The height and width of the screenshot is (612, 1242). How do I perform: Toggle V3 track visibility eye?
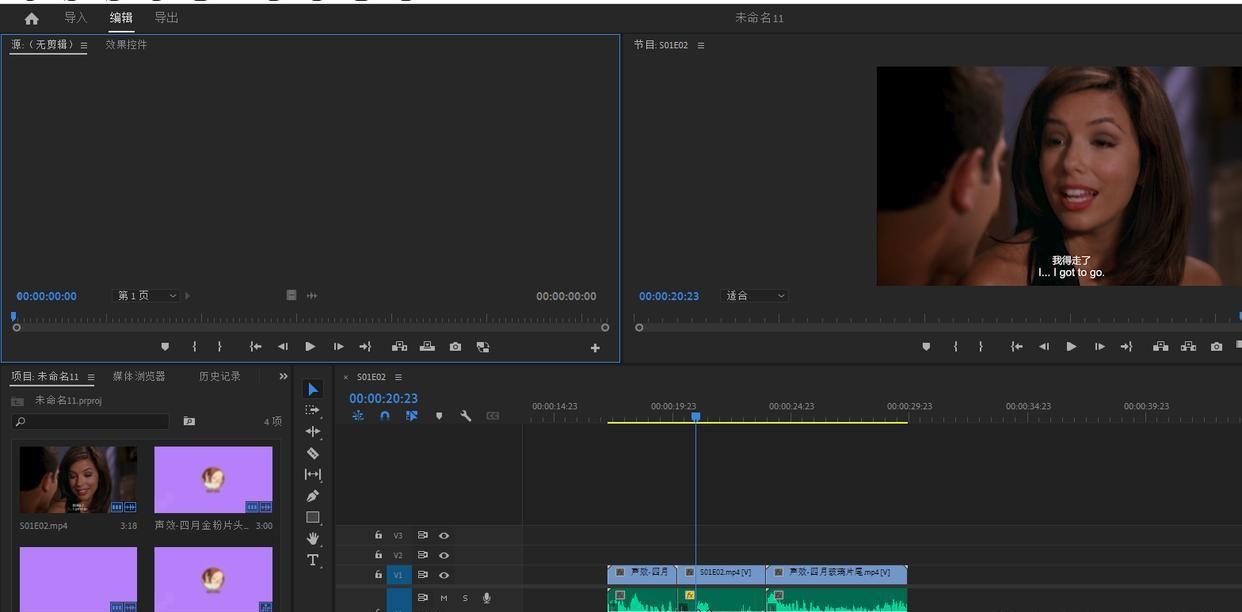click(x=444, y=535)
